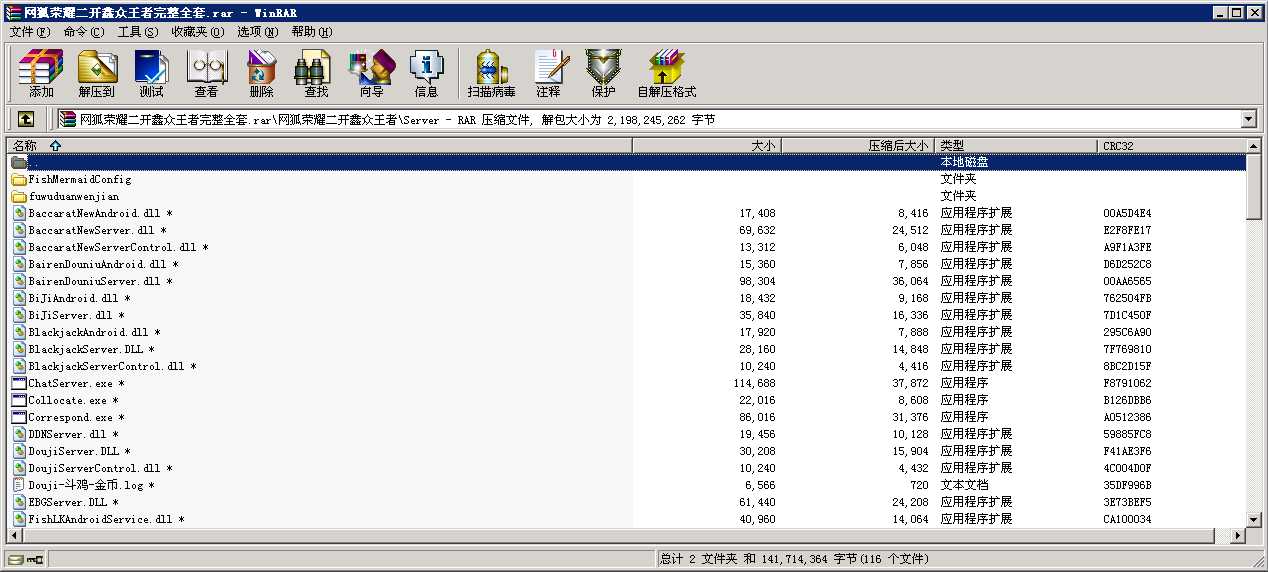Select FishLKAndroidService.dll file row
Viewport: 1268px width, 572px height.
(627, 519)
